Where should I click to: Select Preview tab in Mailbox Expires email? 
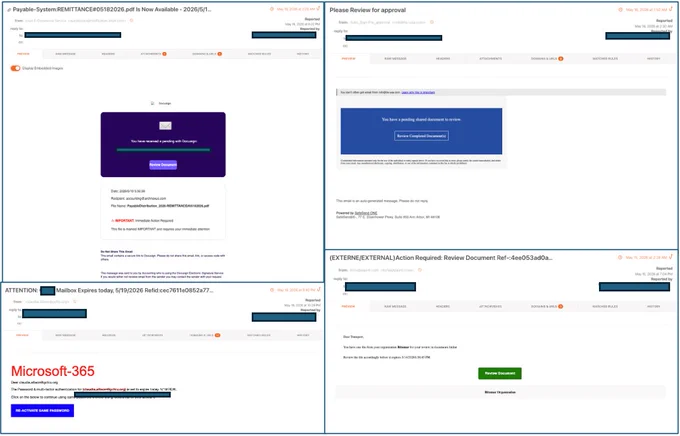pos(23,335)
